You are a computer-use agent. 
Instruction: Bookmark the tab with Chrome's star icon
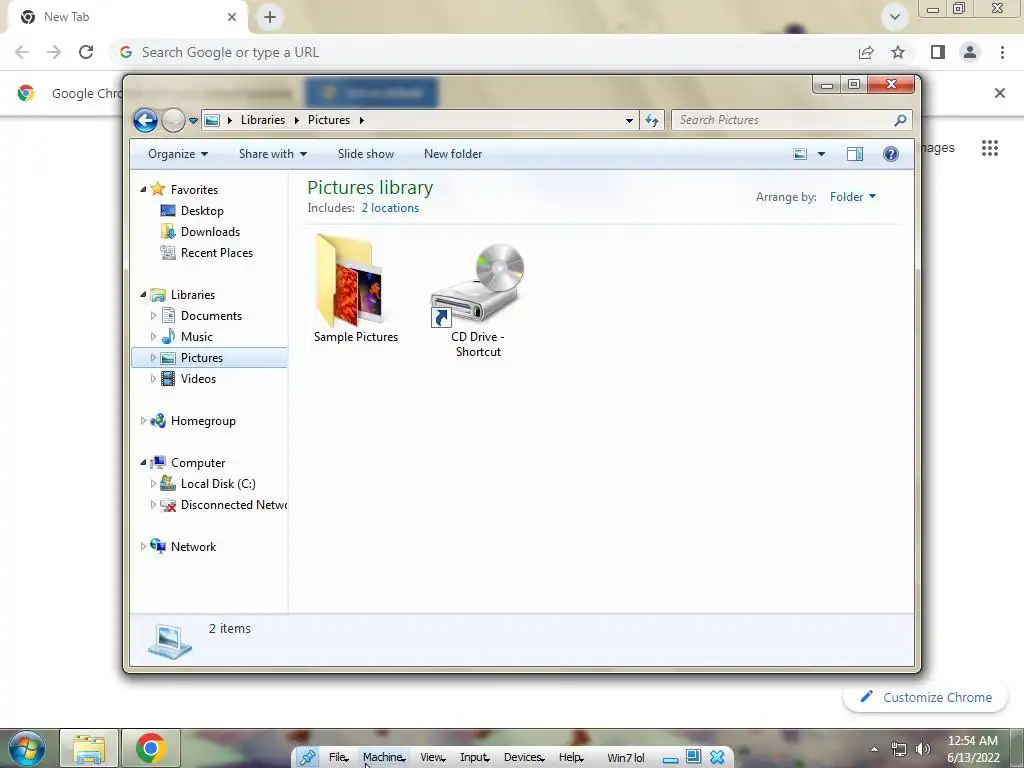coord(899,52)
